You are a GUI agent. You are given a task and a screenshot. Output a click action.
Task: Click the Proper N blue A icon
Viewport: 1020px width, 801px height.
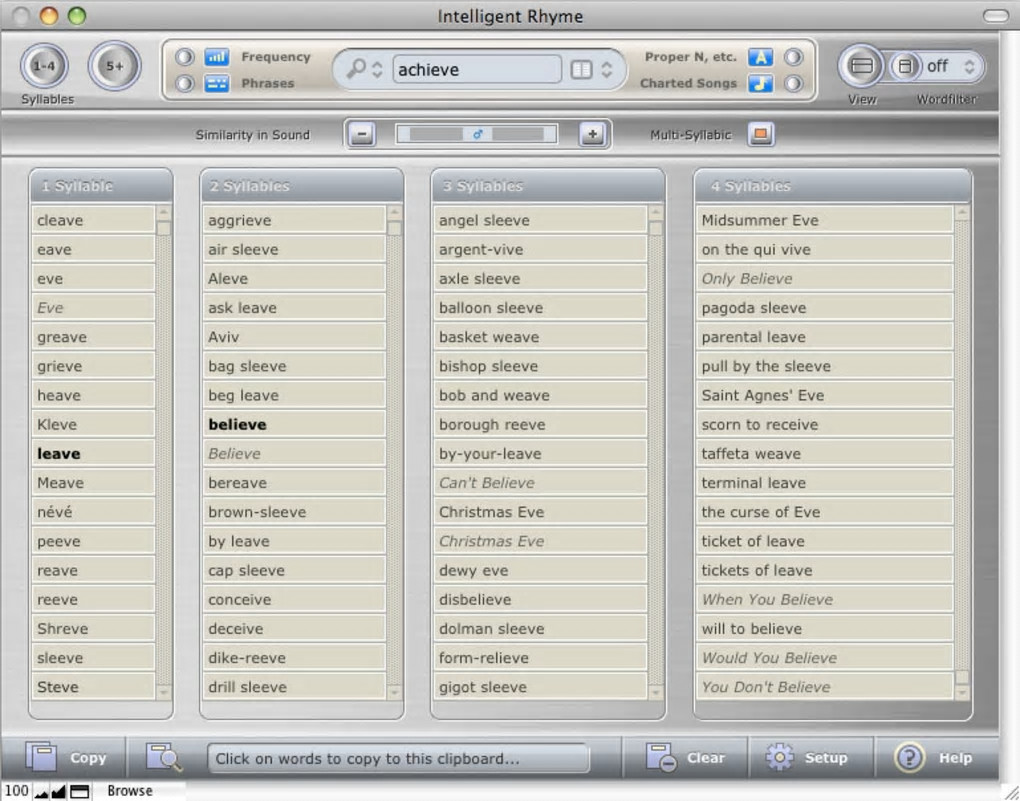tap(760, 57)
